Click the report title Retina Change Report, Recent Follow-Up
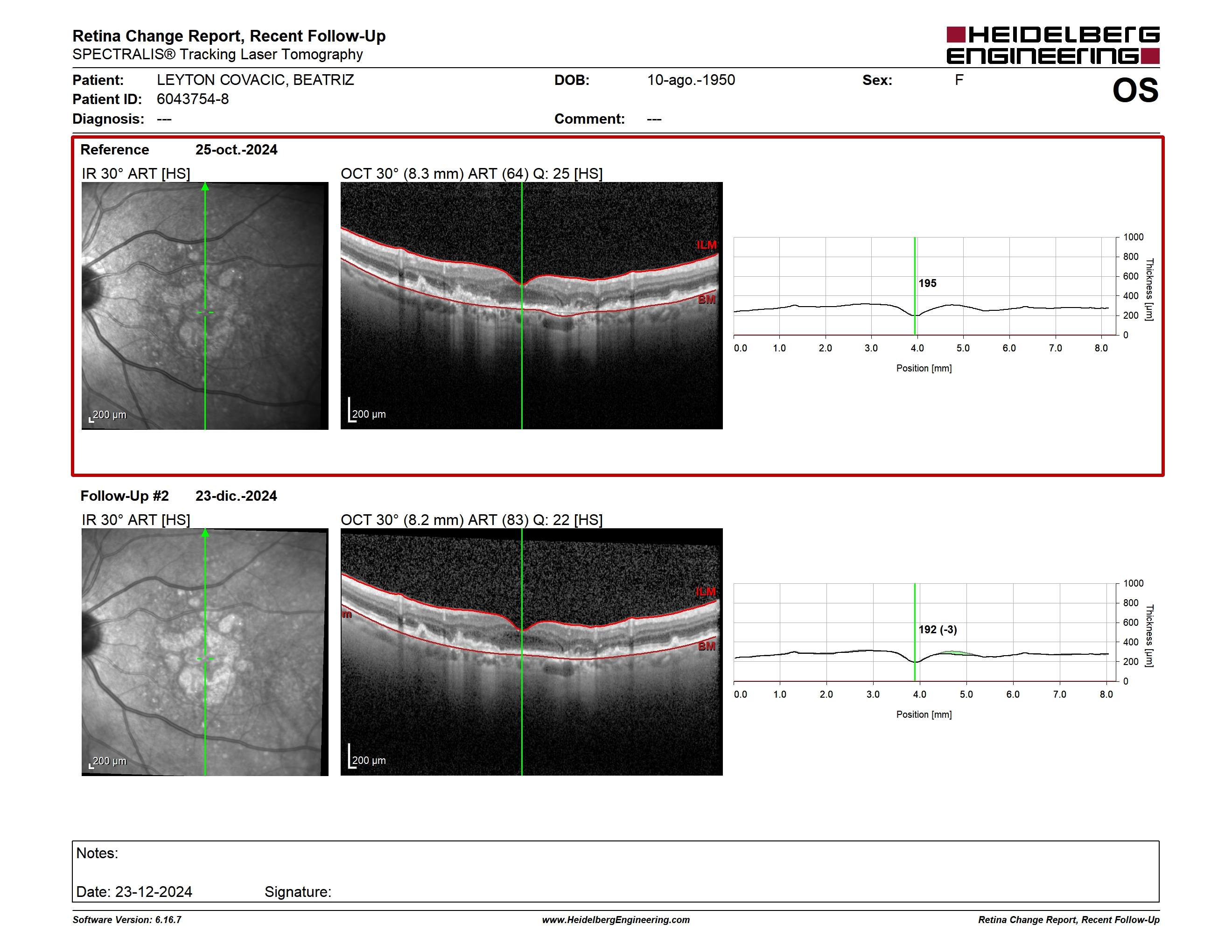 229,36
